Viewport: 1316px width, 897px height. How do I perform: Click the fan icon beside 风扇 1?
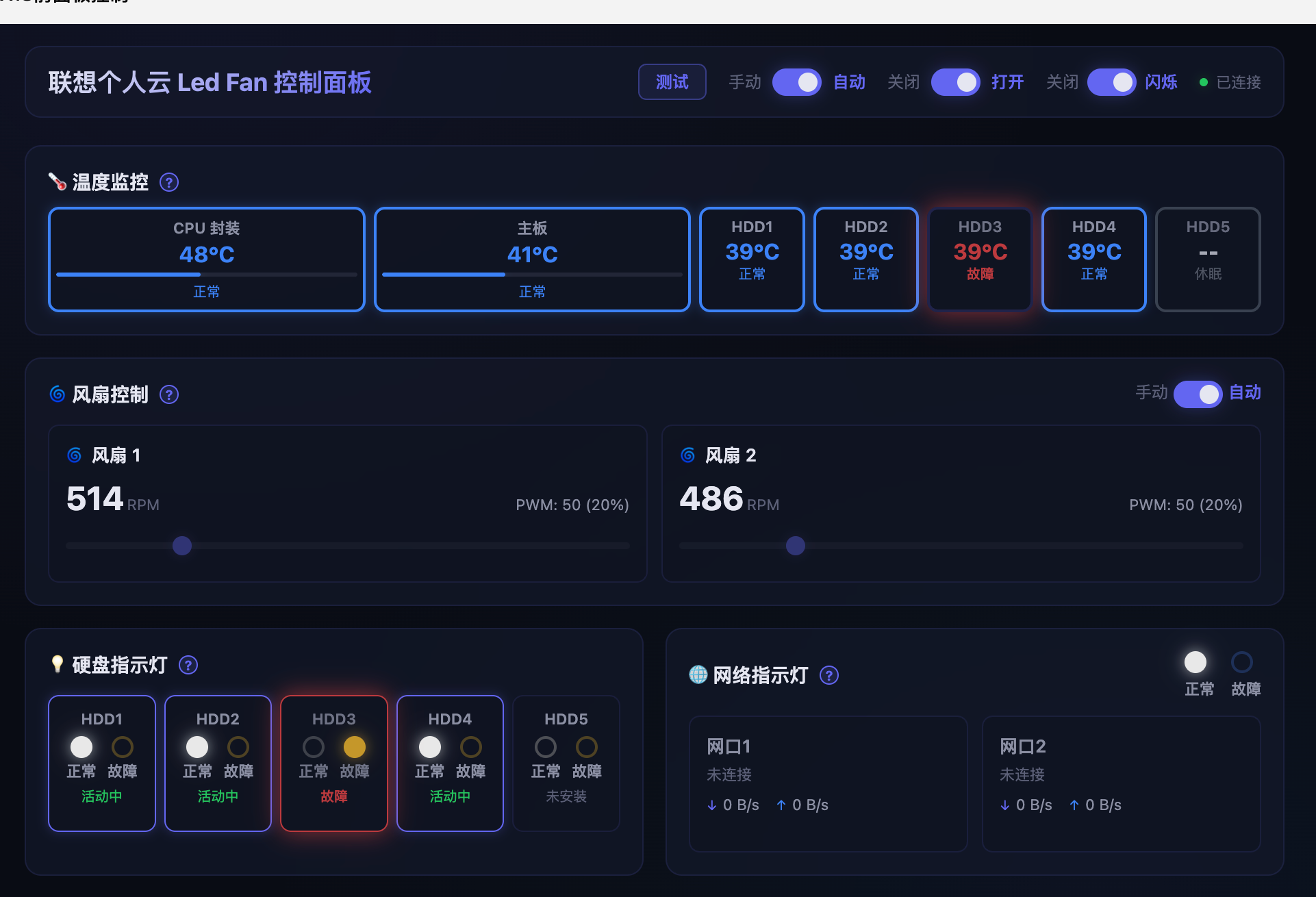75,455
